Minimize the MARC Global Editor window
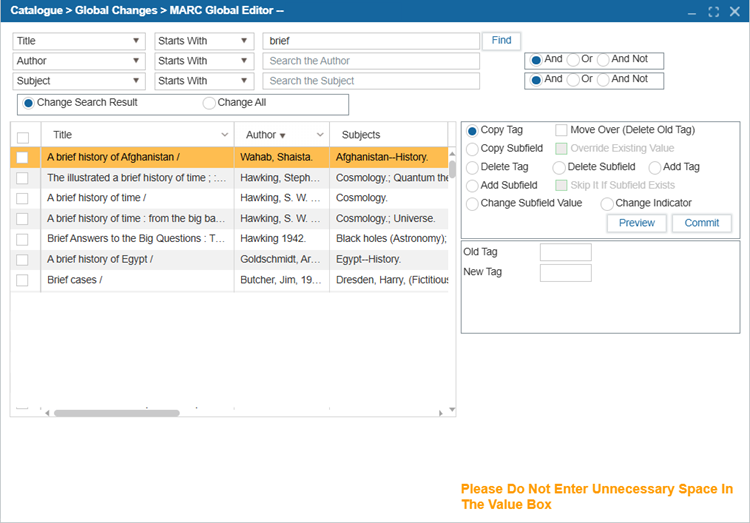This screenshot has height=523, width=750. click(x=692, y=13)
